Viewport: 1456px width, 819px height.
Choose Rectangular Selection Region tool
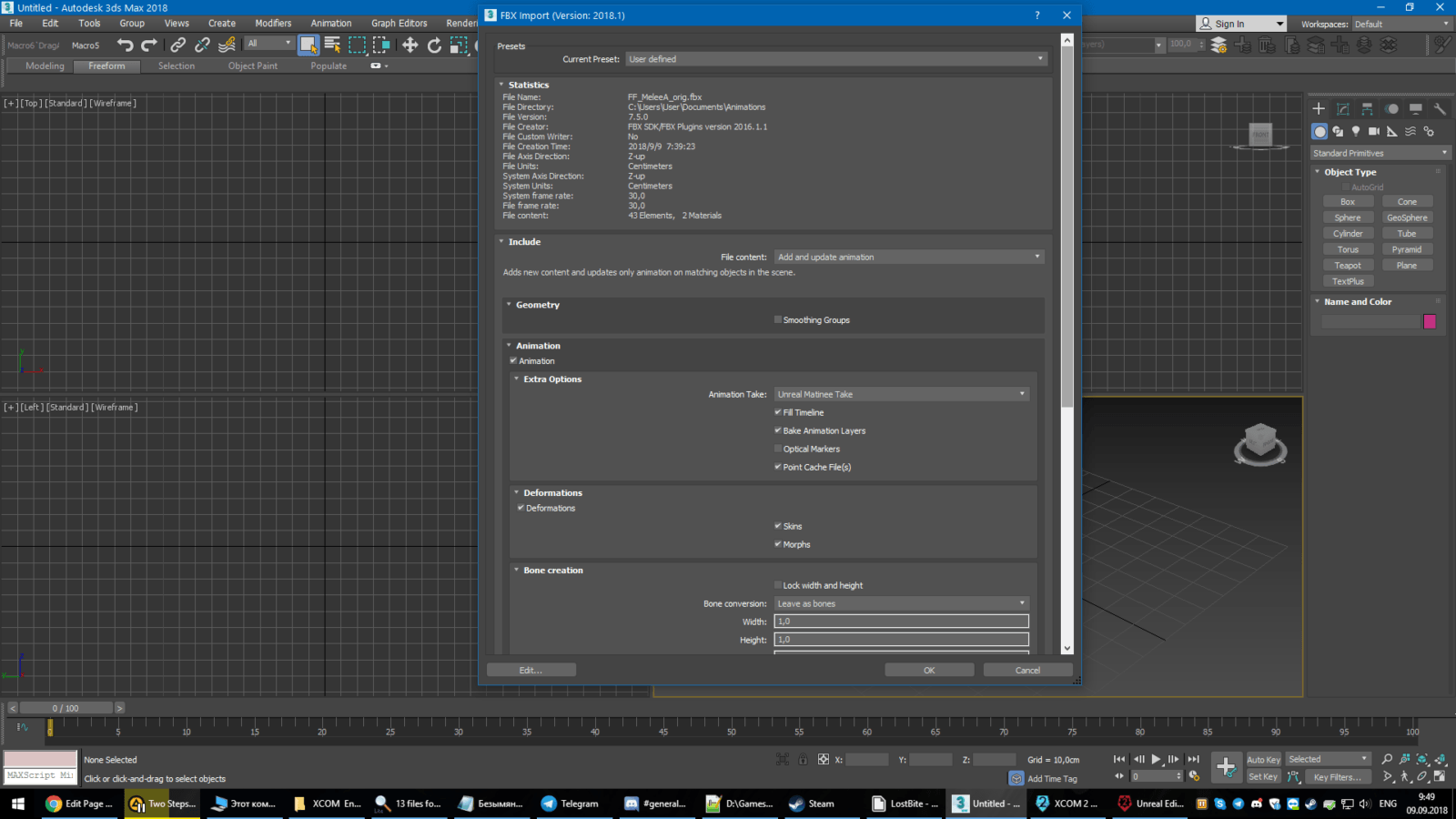coord(357,45)
